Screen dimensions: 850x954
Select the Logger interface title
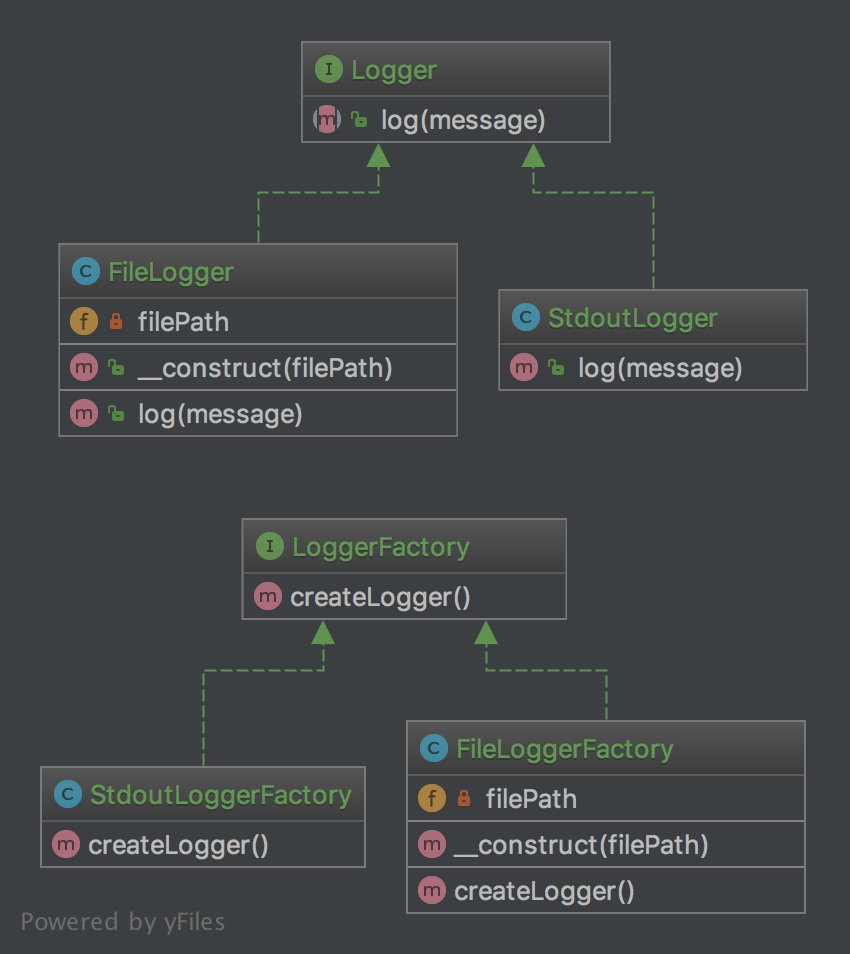394,71
